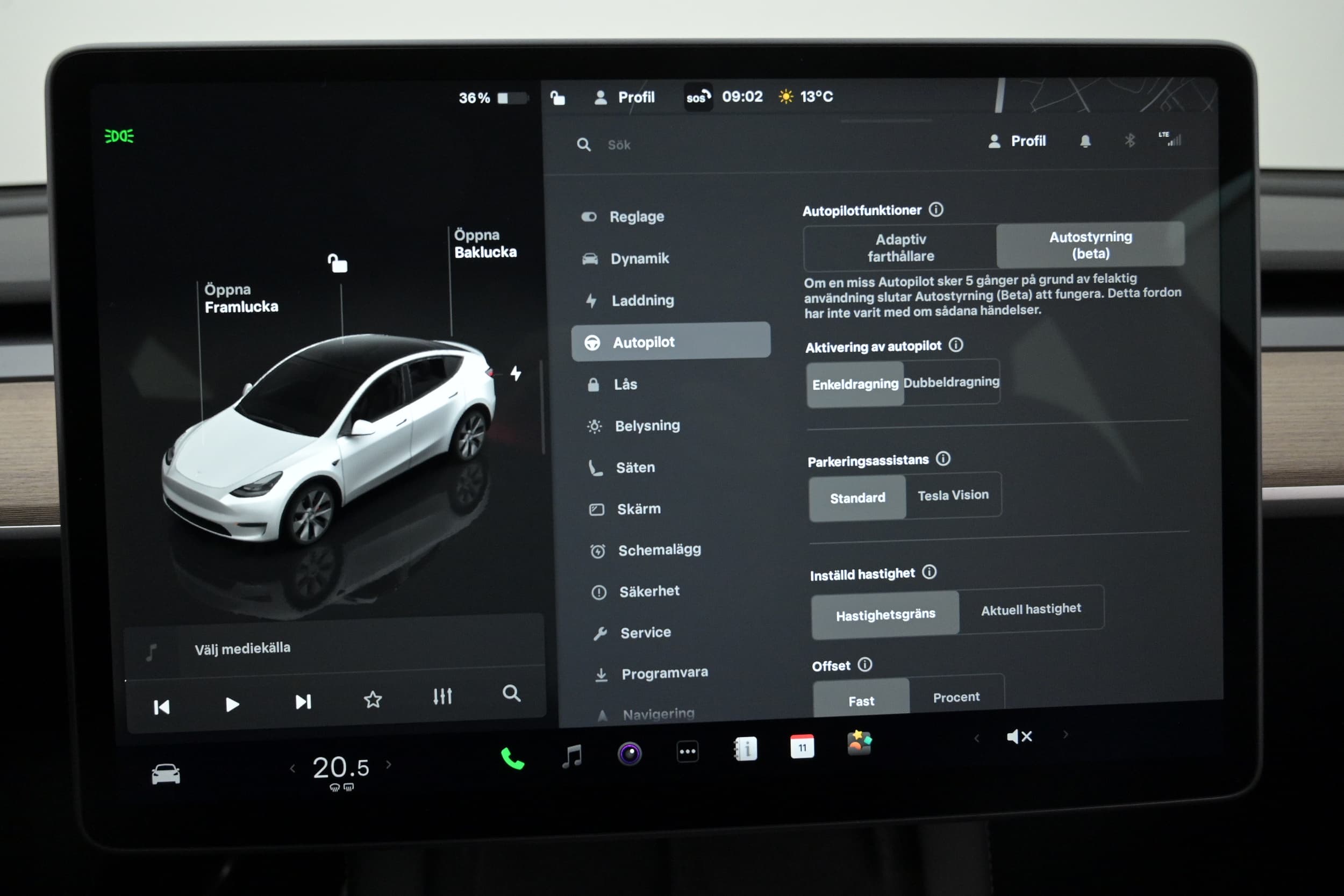The image size is (1344, 896).
Task: Tap the Öppna Baklucka button
Action: 484,243
